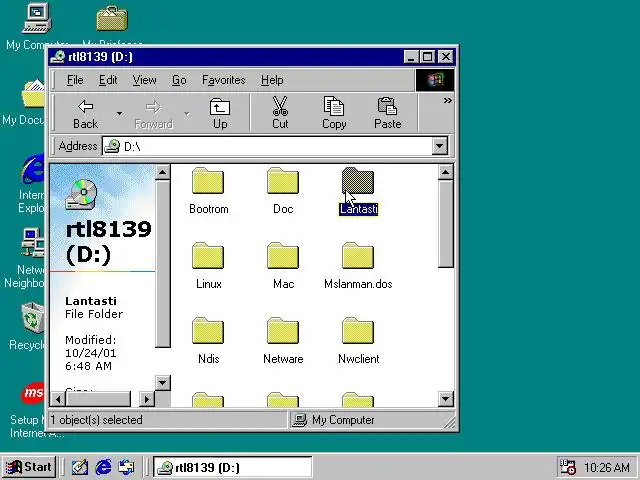This screenshot has width=640, height=480.
Task: Click the Lantasti folder name label
Action: click(x=359, y=209)
